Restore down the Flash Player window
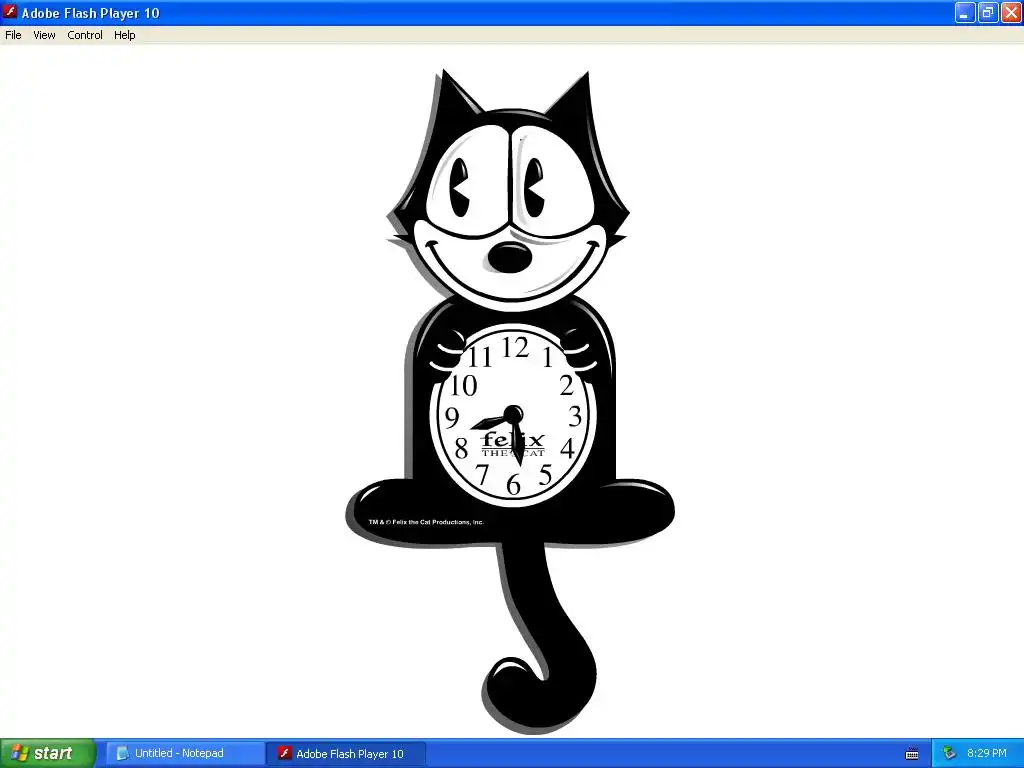Viewport: 1024px width, 768px height. click(x=987, y=12)
